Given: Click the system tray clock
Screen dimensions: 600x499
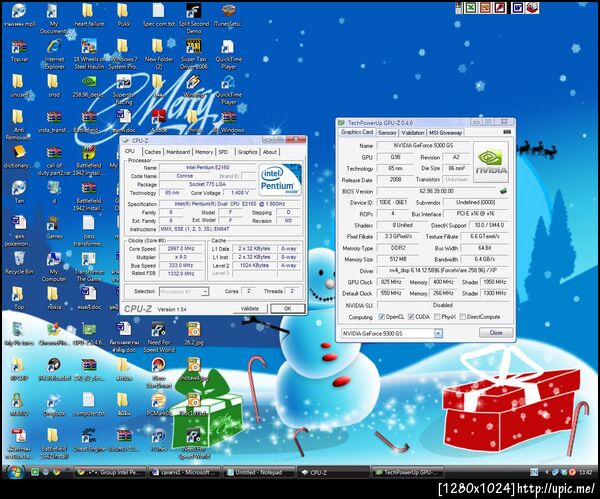Looking at the screenshot, I should coord(585,473).
